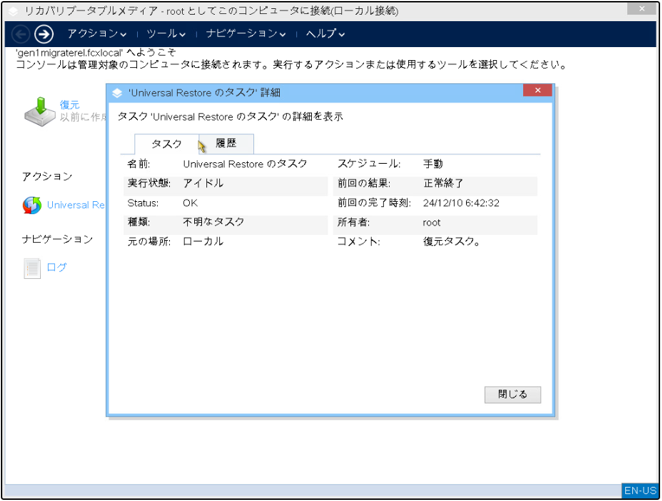Screen dimensions: 662x501
Task: Click the type value '不明なタスク'
Action: pyautogui.click(x=213, y=222)
